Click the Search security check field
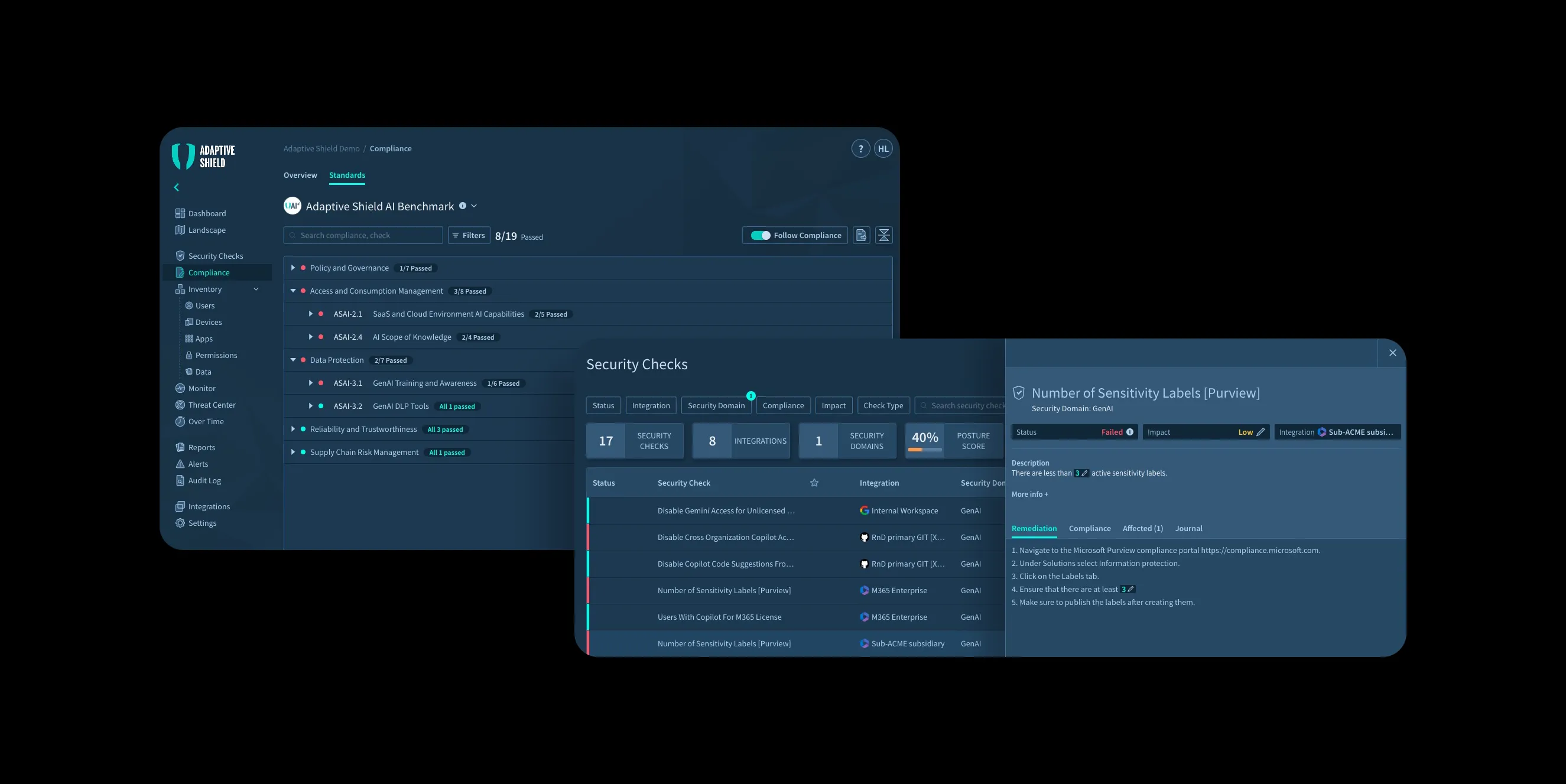The height and width of the screenshot is (784, 1566). click(960, 405)
